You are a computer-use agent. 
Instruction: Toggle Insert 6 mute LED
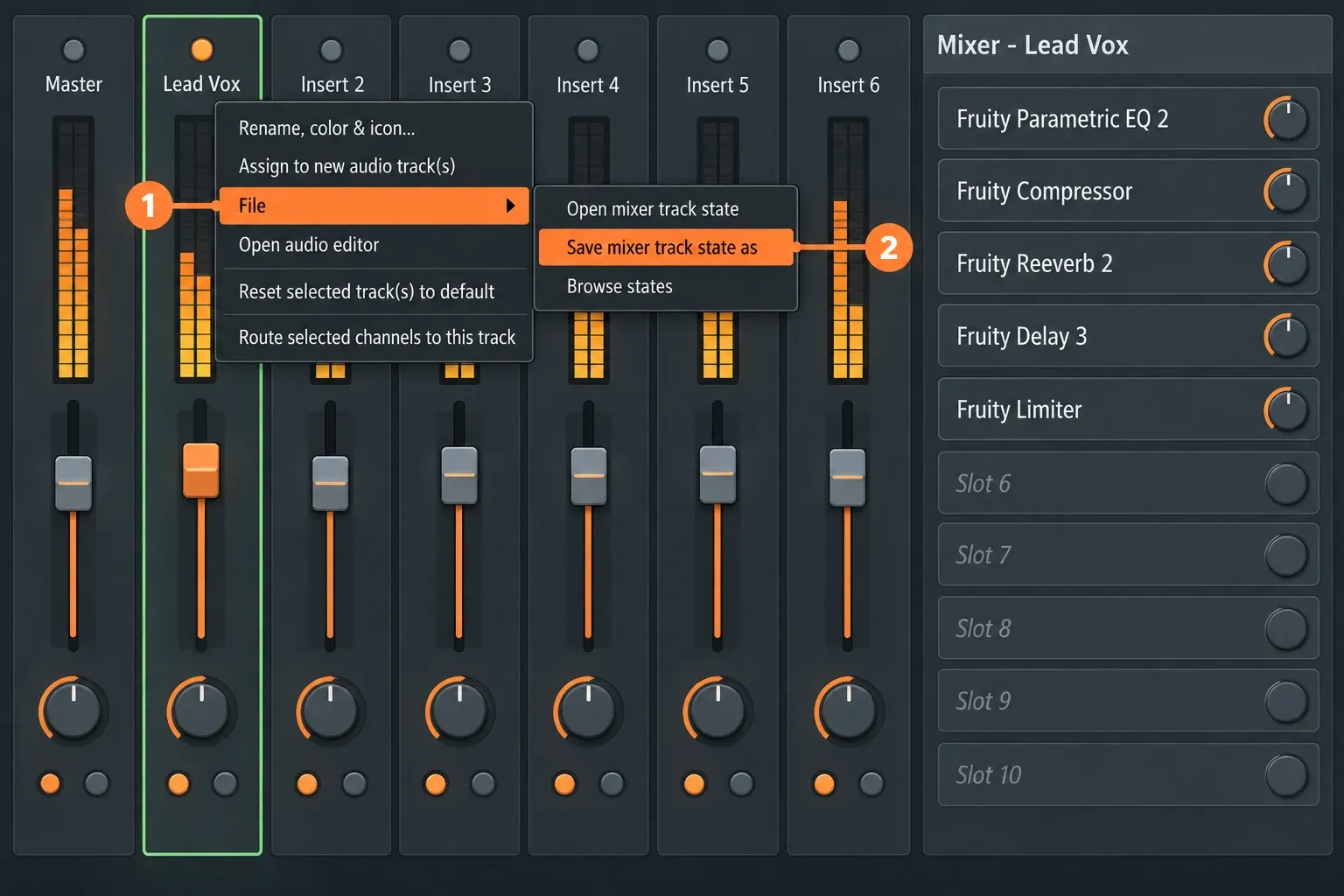848,50
